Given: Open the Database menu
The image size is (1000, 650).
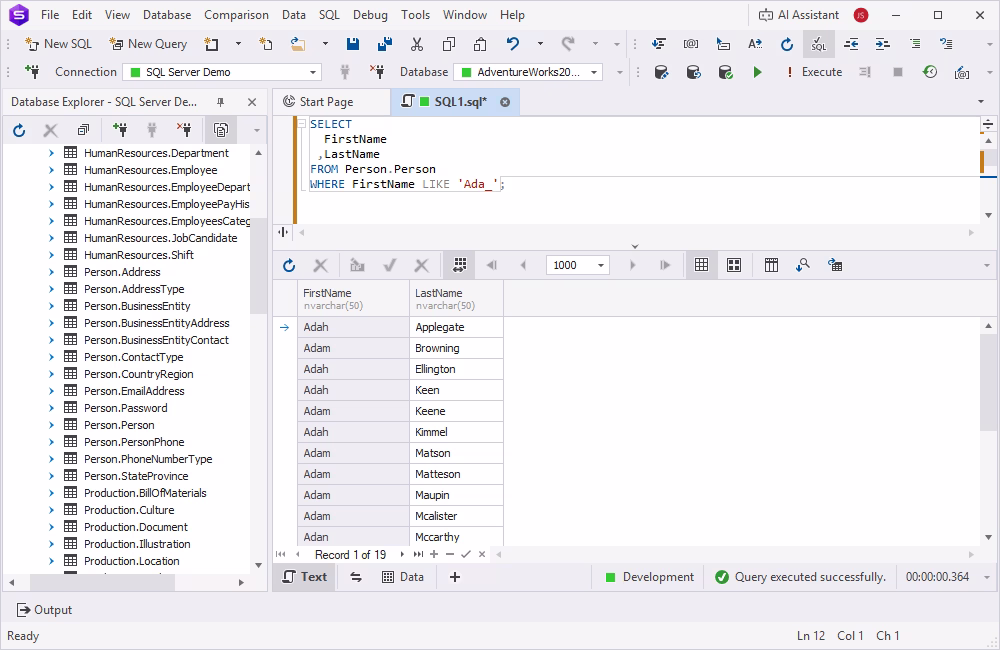Looking at the screenshot, I should tap(167, 14).
